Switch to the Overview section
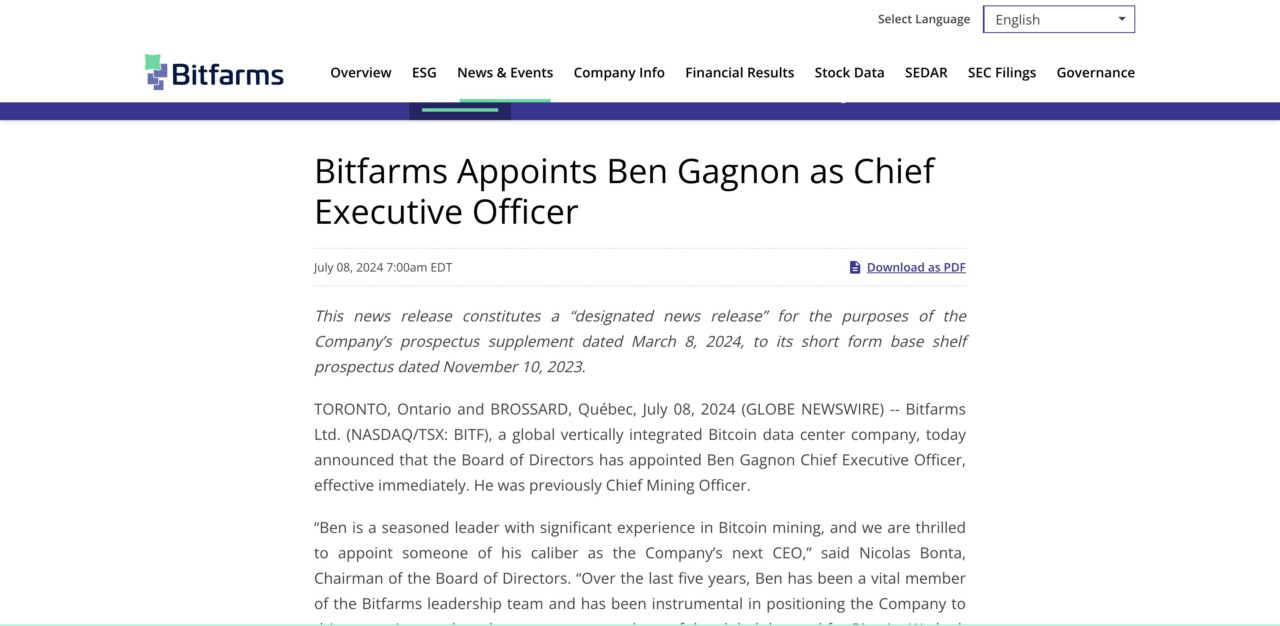 pos(361,72)
